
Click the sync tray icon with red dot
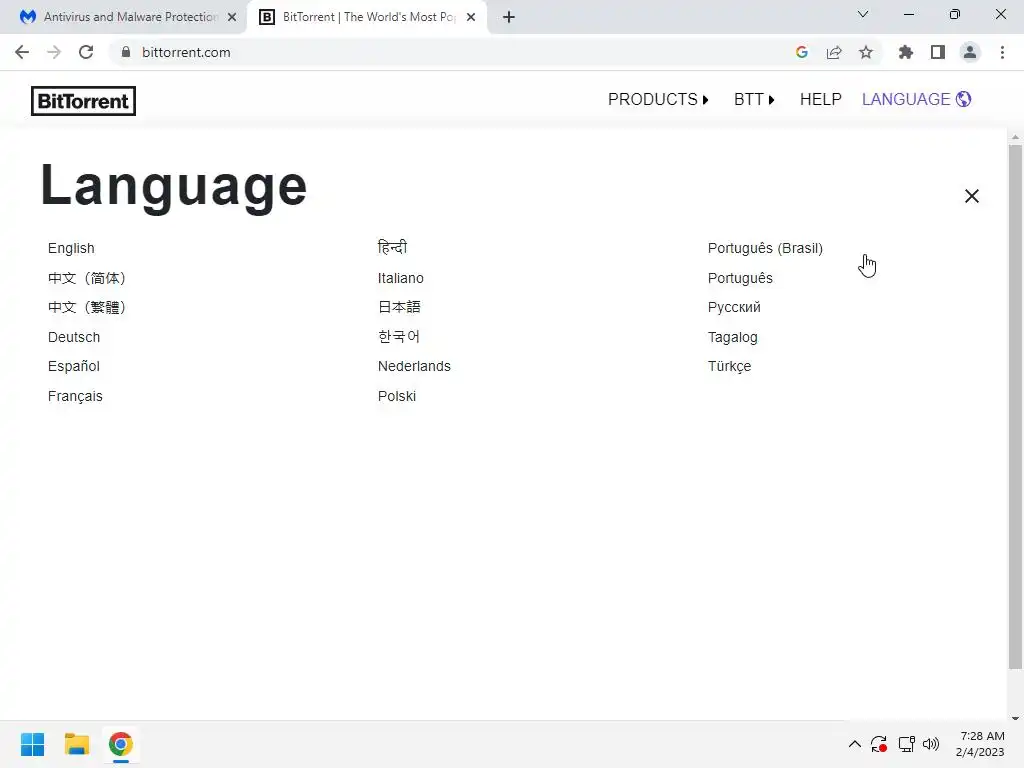click(x=879, y=744)
